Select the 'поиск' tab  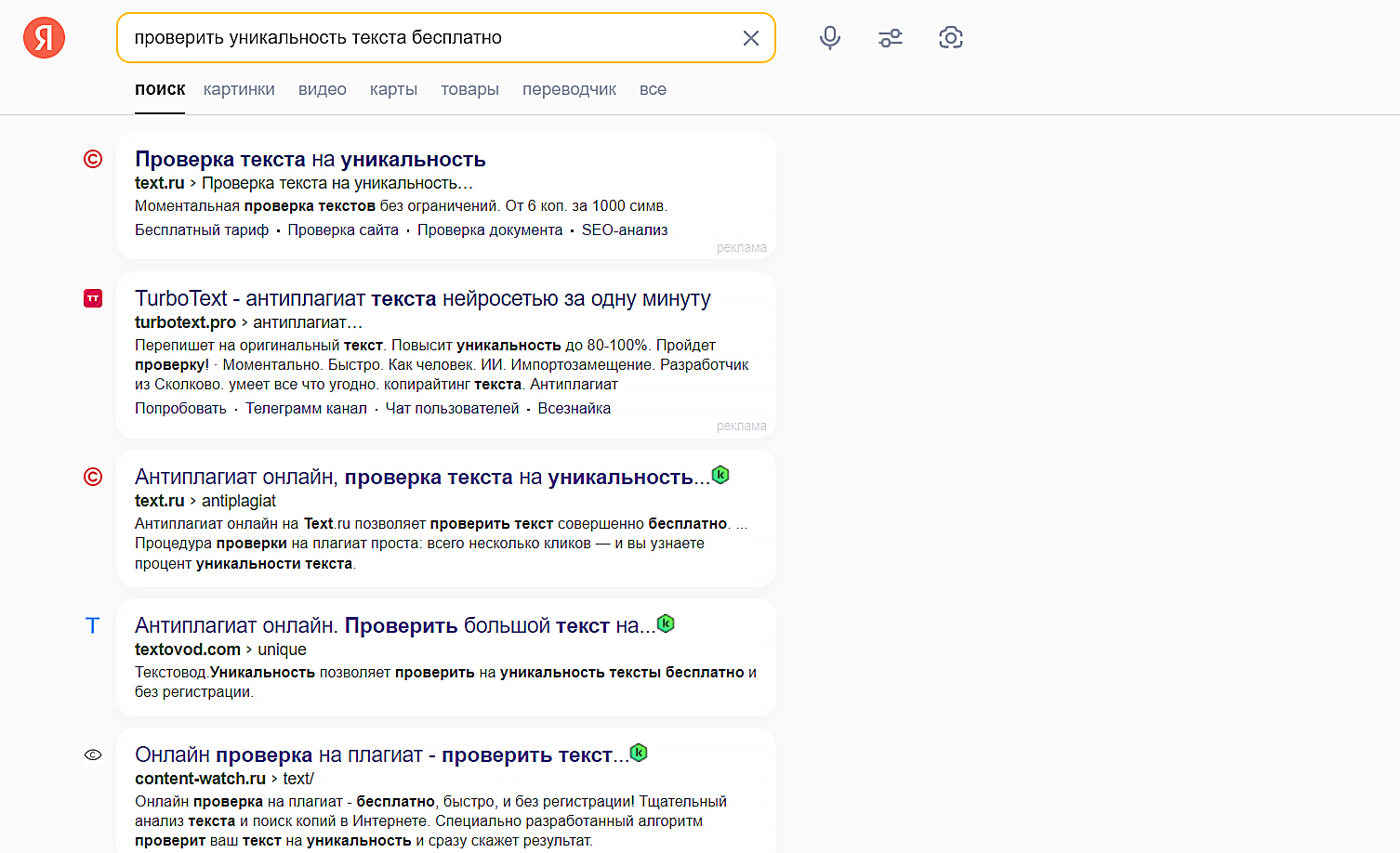[x=160, y=89]
